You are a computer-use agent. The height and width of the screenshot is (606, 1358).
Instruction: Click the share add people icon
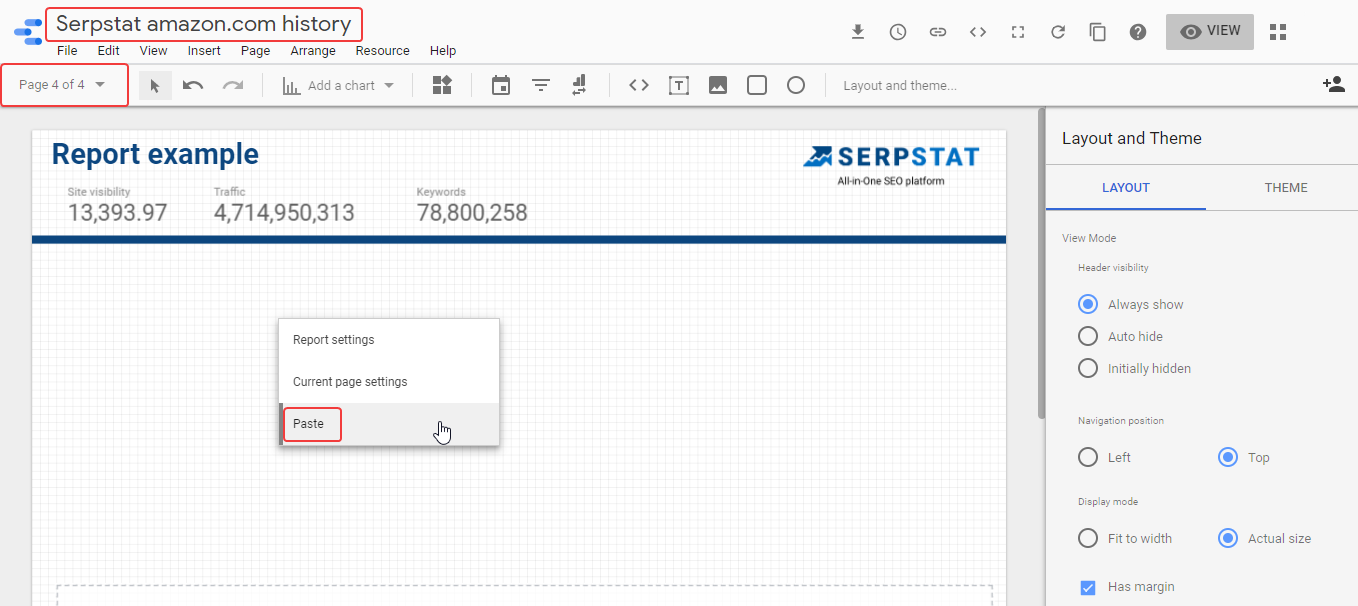(1333, 85)
